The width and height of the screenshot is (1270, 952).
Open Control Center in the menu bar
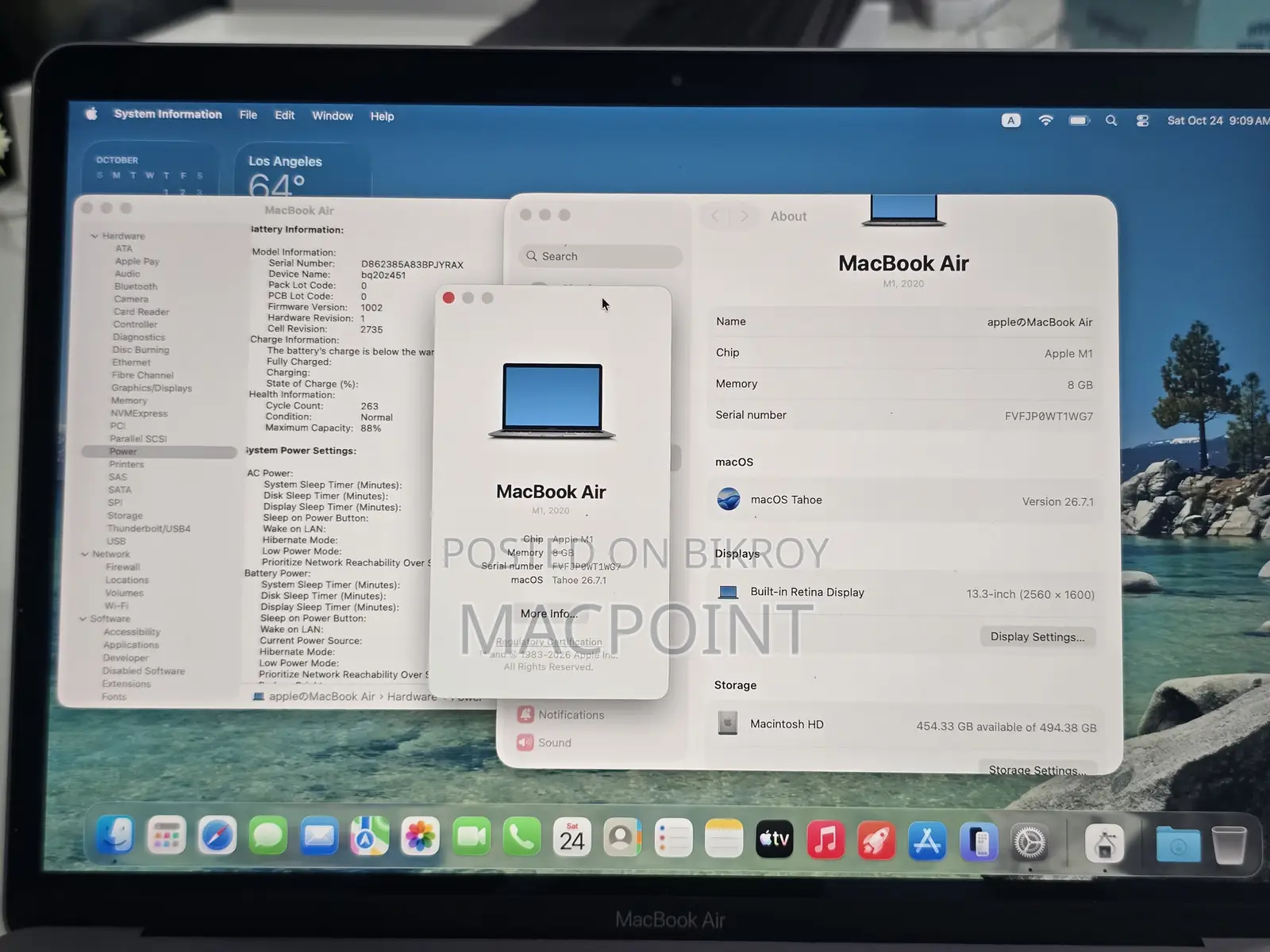[1142, 121]
